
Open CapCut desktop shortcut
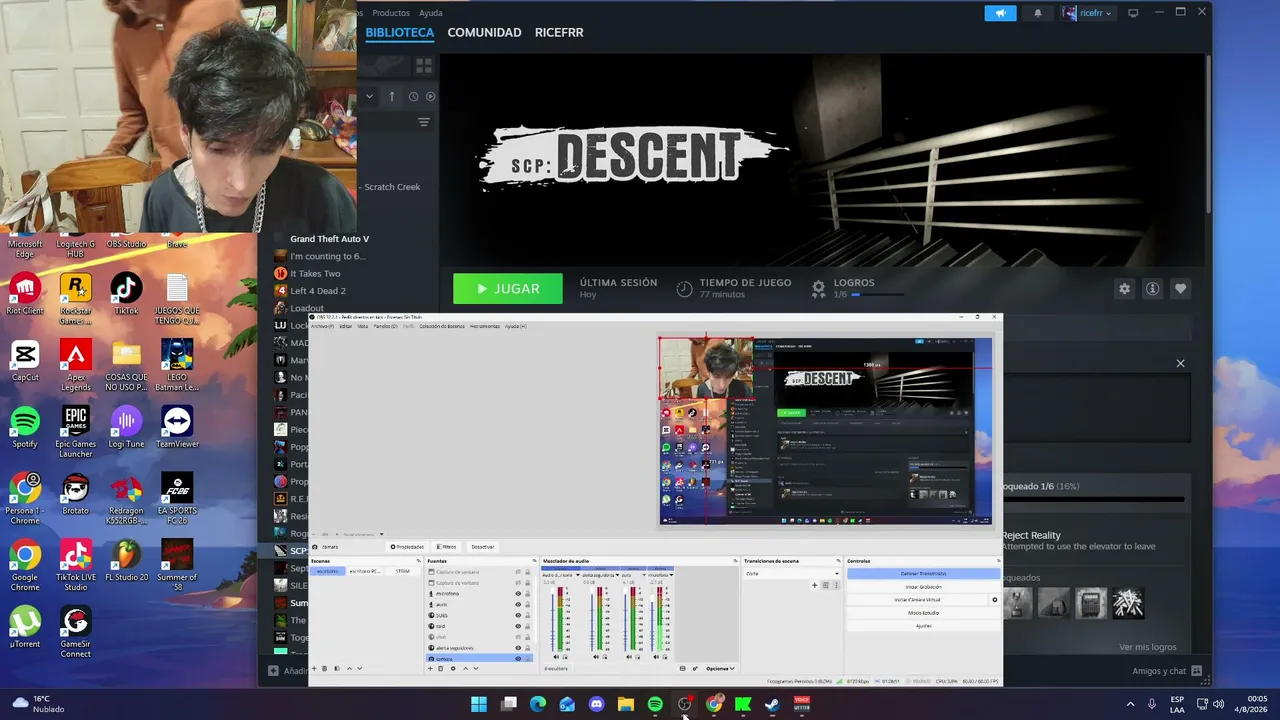(25, 361)
